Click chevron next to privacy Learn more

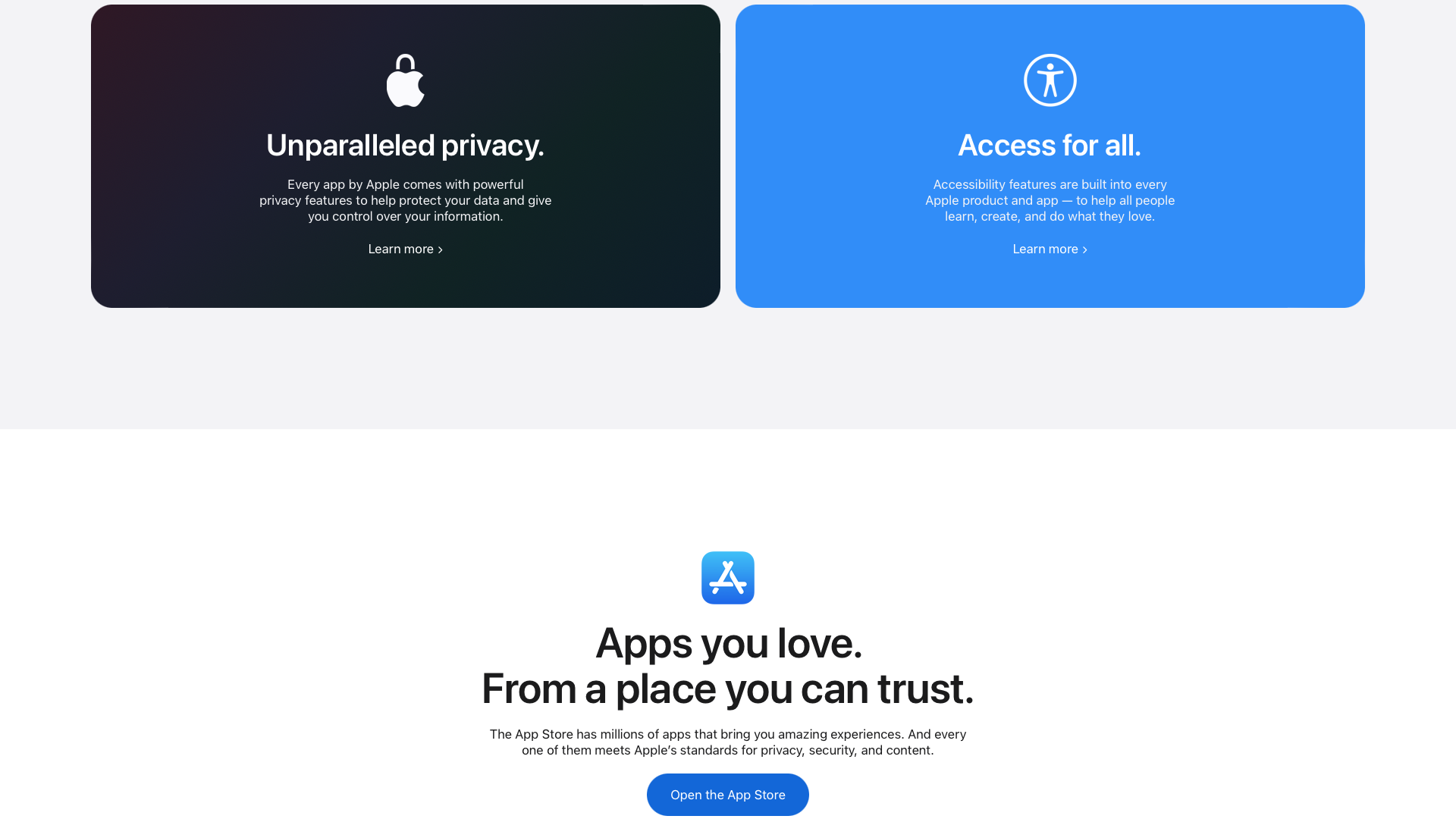coord(441,249)
